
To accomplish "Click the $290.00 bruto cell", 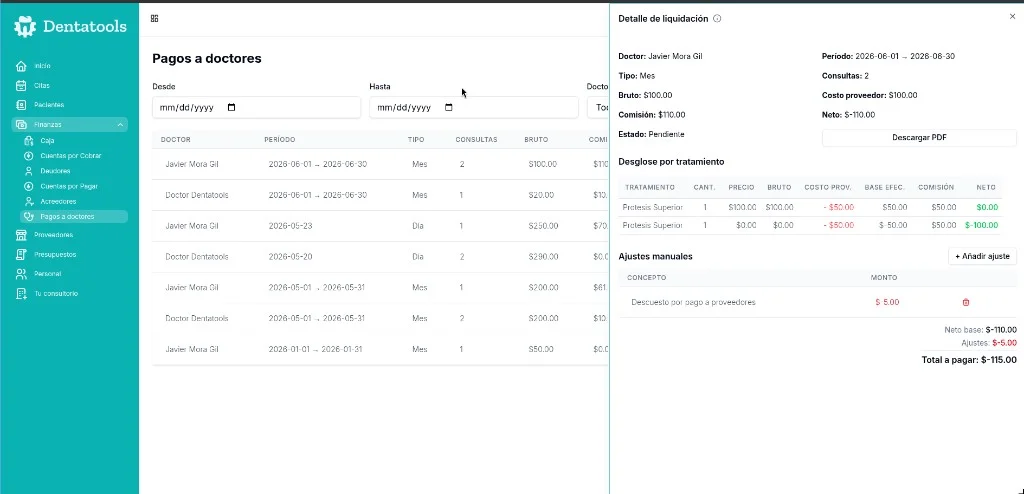I will tap(543, 257).
